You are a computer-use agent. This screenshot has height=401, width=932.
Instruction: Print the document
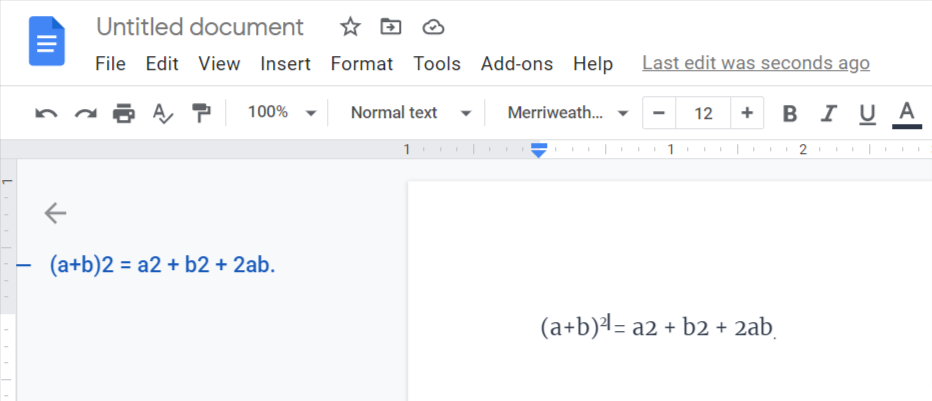tap(124, 113)
